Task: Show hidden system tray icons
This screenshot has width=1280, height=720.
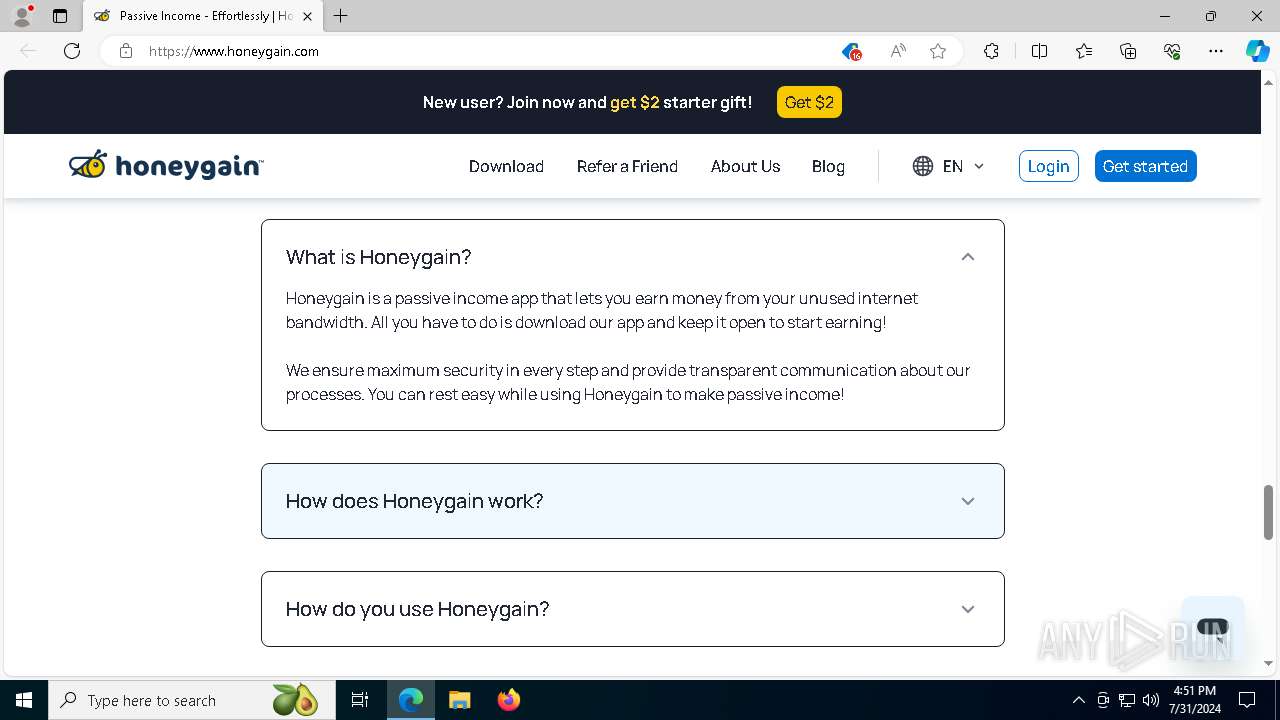Action: (1078, 700)
